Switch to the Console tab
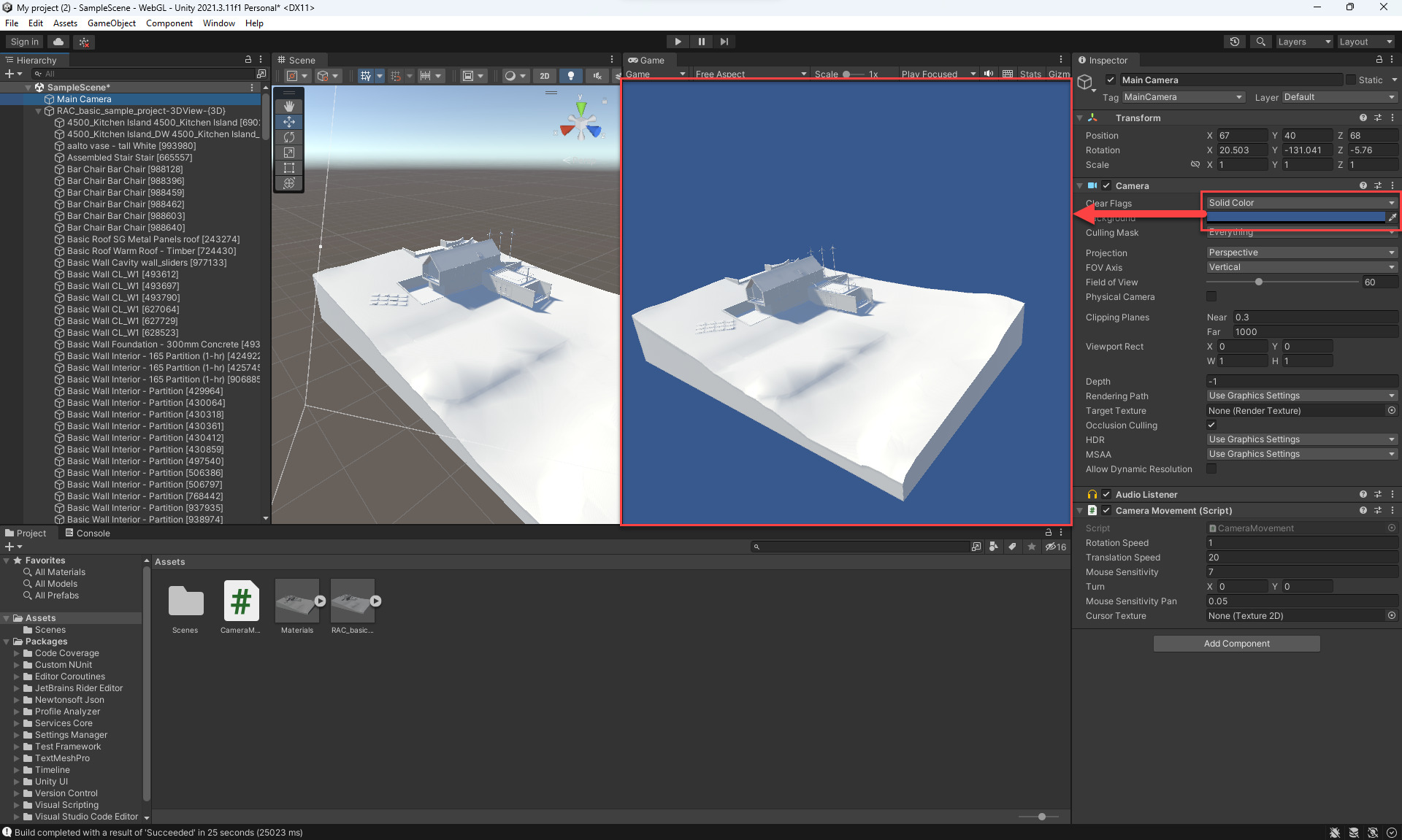Image resolution: width=1402 pixels, height=840 pixels. pyautogui.click(x=93, y=533)
